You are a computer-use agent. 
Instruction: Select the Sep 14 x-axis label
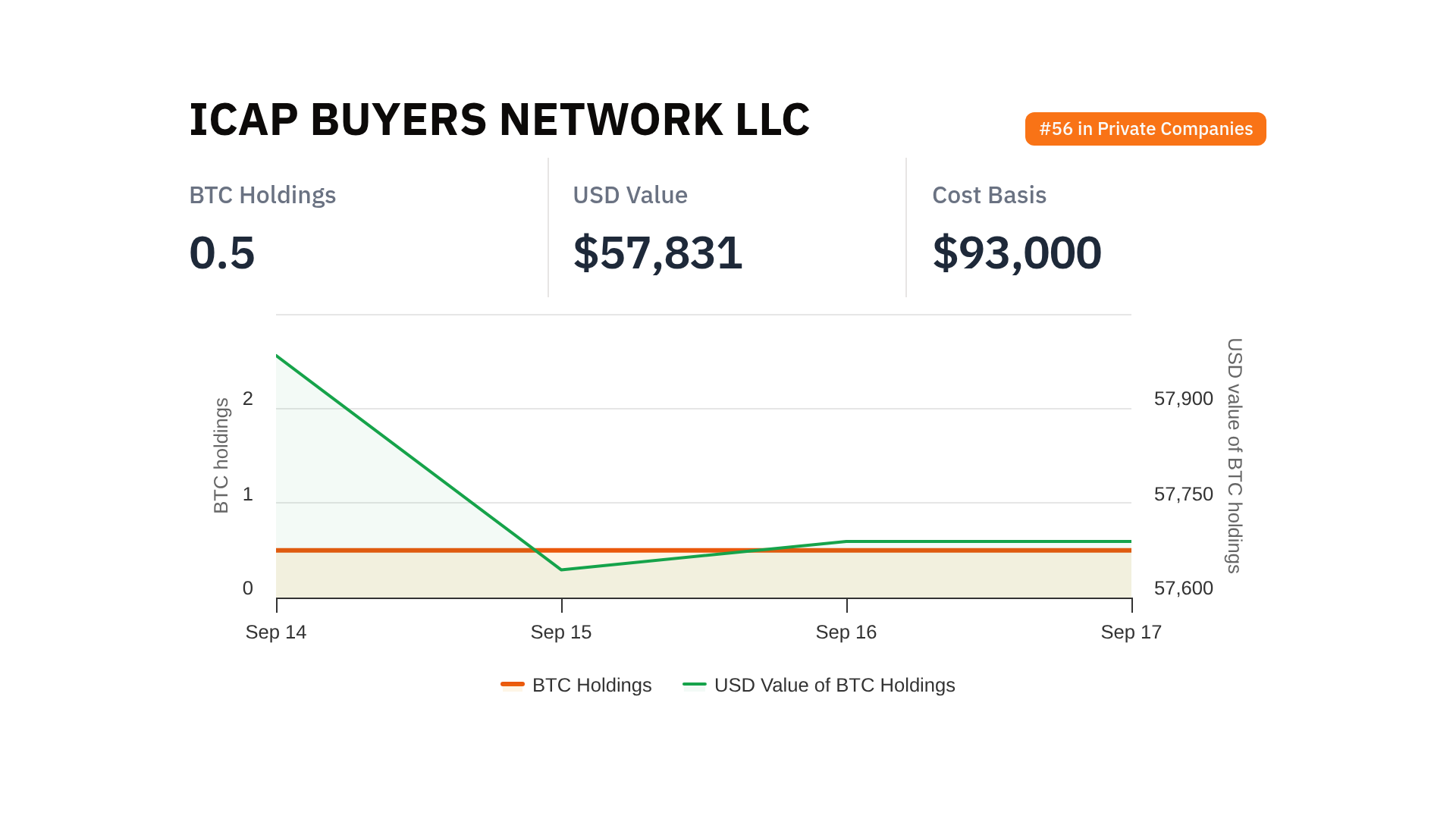point(276,632)
